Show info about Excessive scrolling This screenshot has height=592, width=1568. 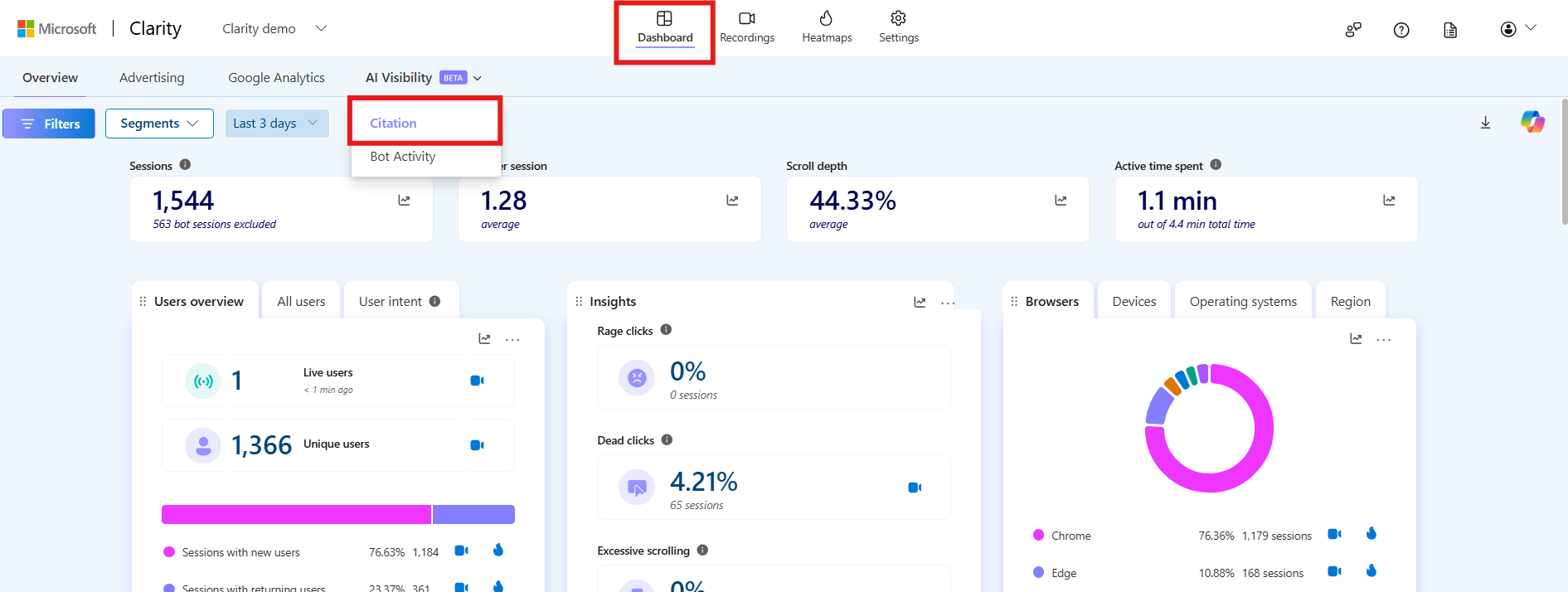point(702,550)
